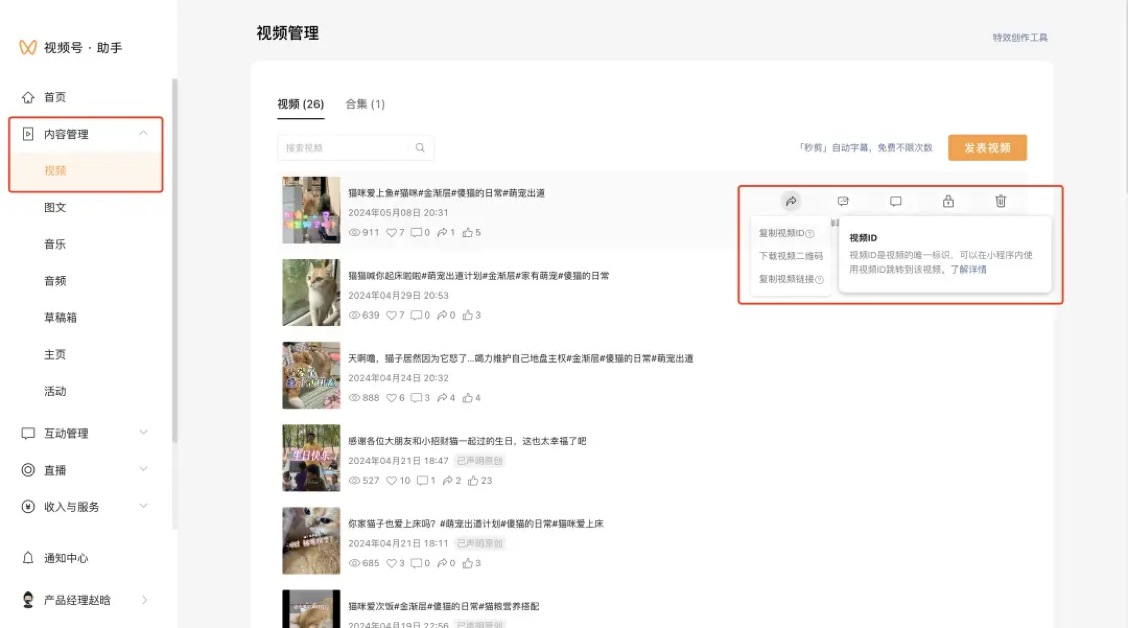The image size is (1128, 628).
Task: Open the 通知中心 bell icon
Action: coord(28,558)
